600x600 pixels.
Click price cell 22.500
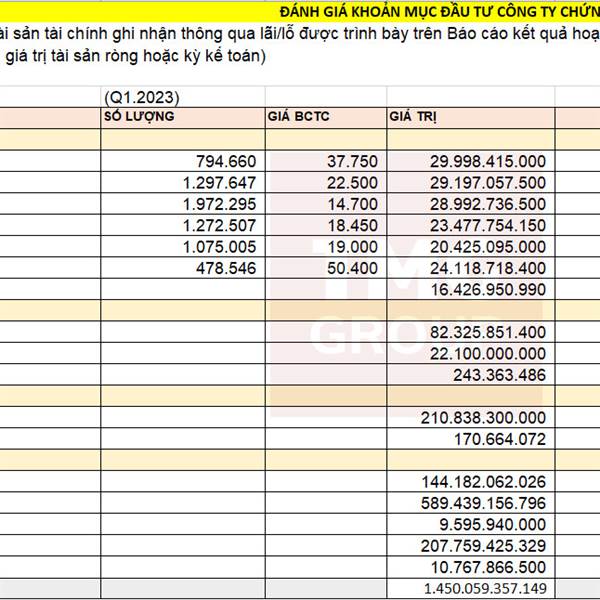(x=326, y=183)
